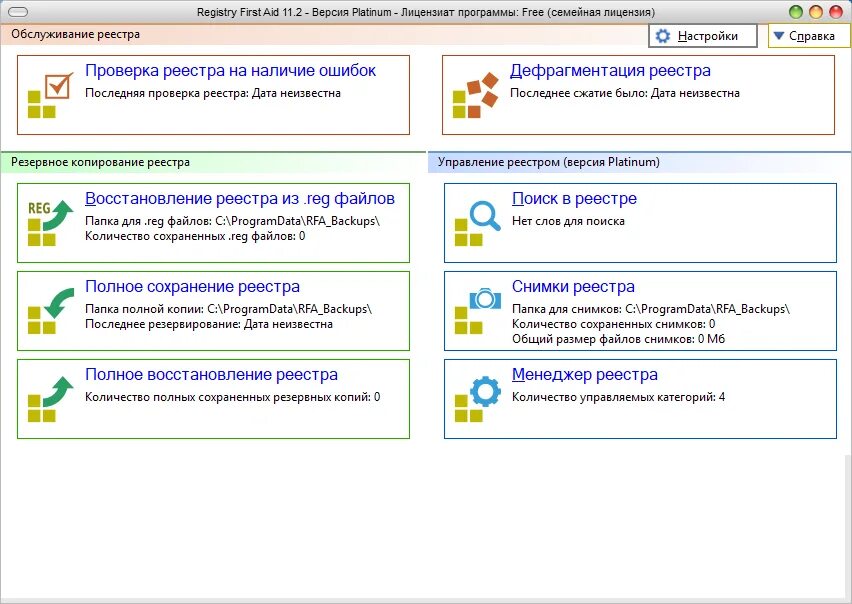Click 'Папка для снимков' path text
This screenshot has width=852, height=604.
coord(651,309)
